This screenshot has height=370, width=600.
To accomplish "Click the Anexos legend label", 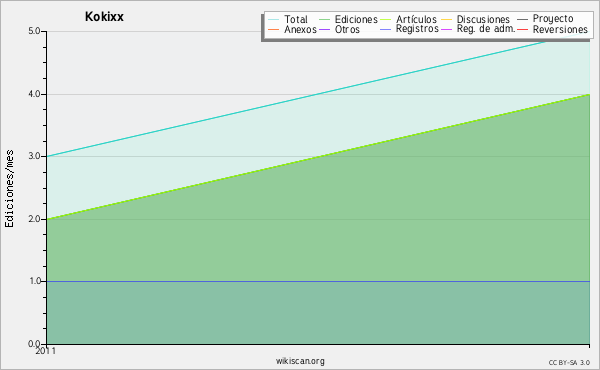I will (x=300, y=29).
